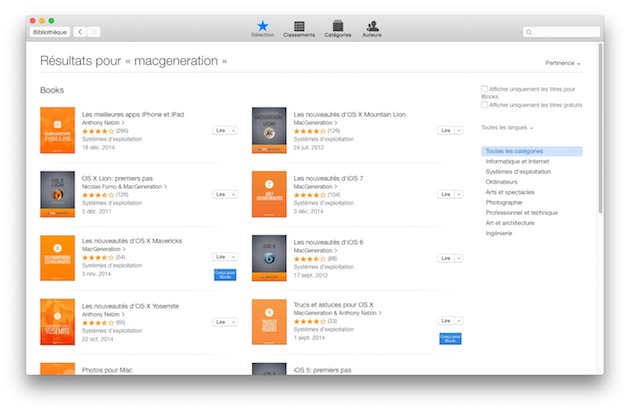This screenshot has height=412, width=631.
Task: Select 'Photographie' category
Action: point(503,202)
